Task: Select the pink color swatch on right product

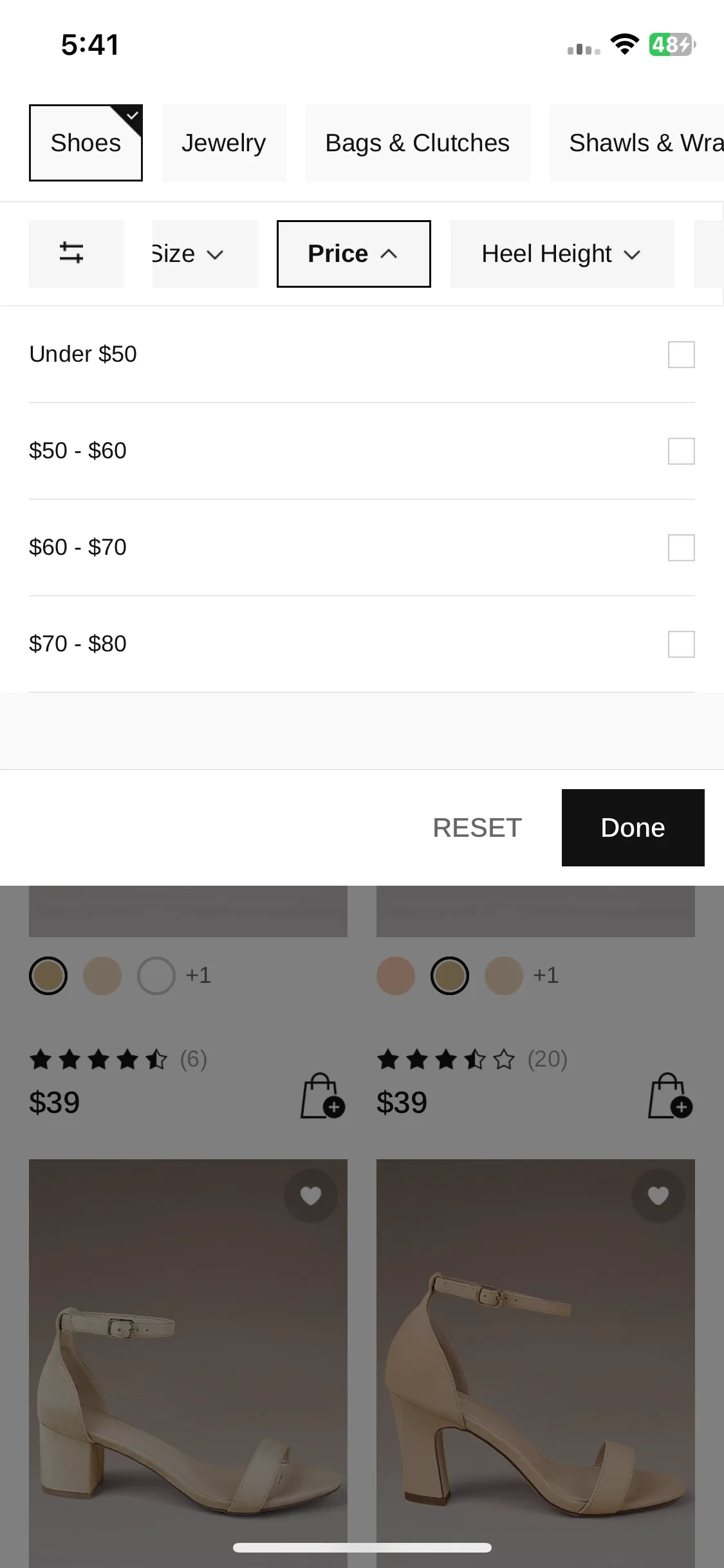Action: point(396,976)
